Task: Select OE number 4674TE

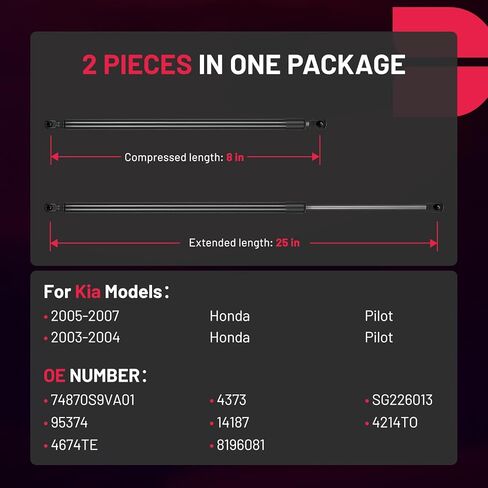Action: (x=74, y=445)
